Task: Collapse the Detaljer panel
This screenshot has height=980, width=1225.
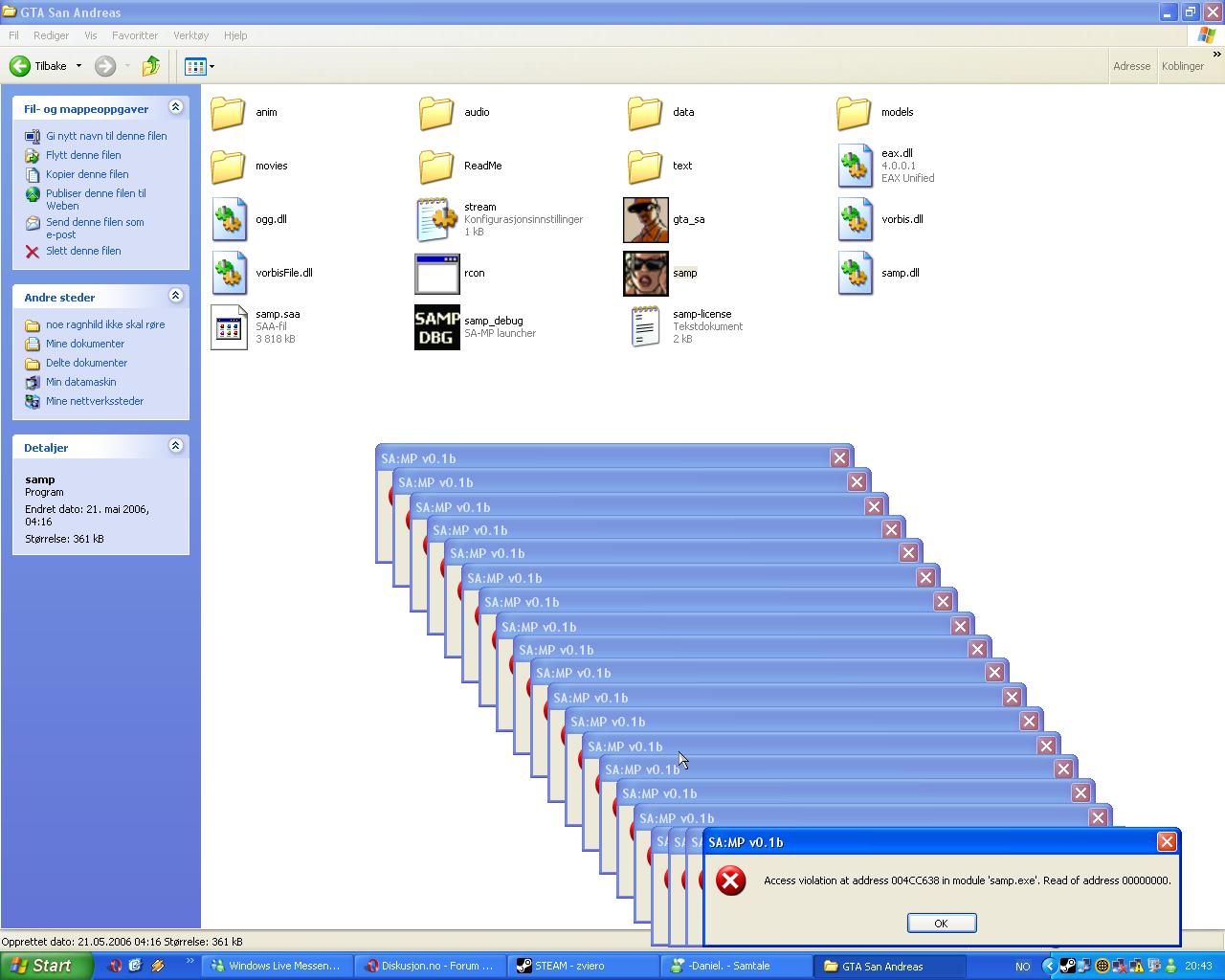Action: tap(175, 446)
